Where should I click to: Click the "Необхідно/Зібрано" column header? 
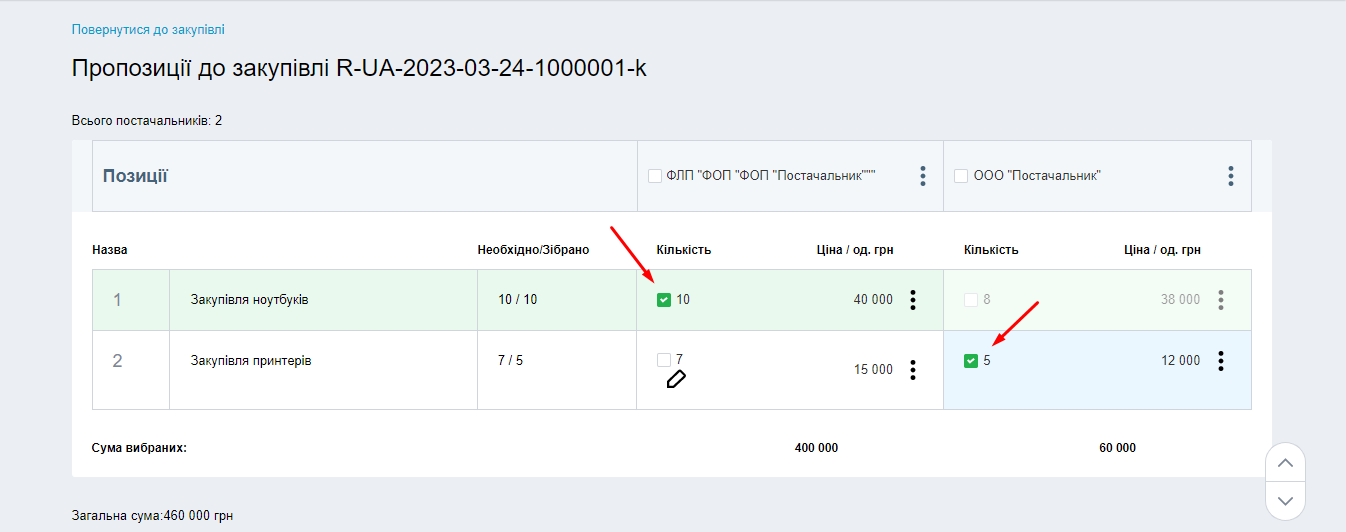point(533,250)
